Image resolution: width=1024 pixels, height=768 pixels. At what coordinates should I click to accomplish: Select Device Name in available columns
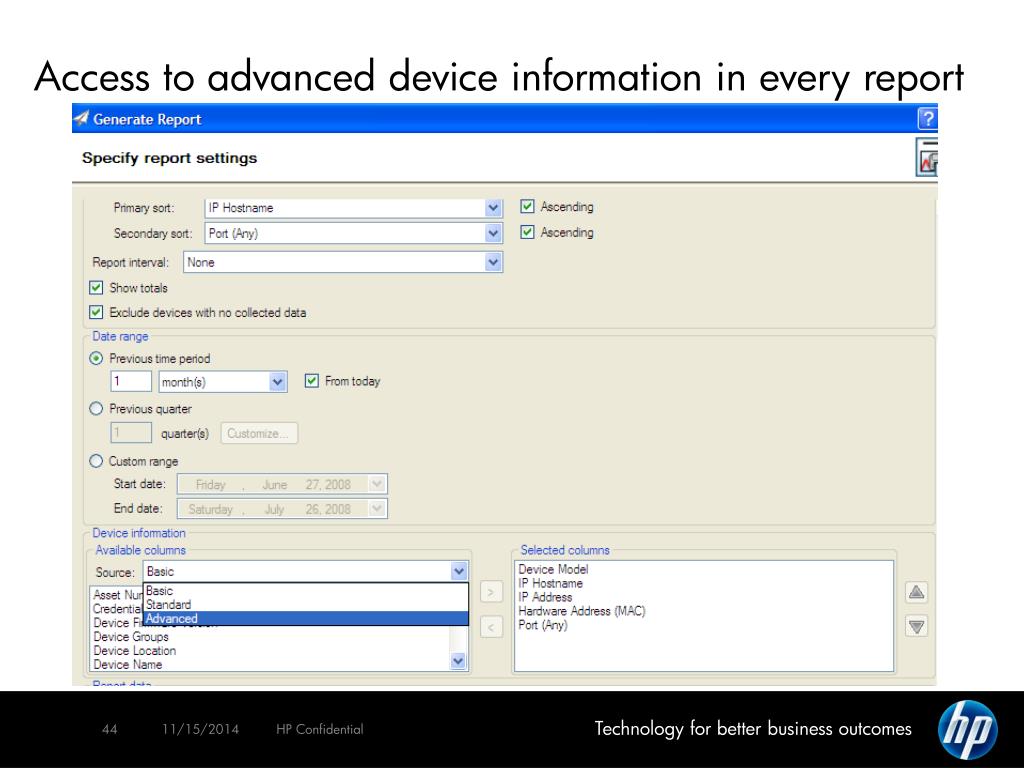(x=127, y=664)
